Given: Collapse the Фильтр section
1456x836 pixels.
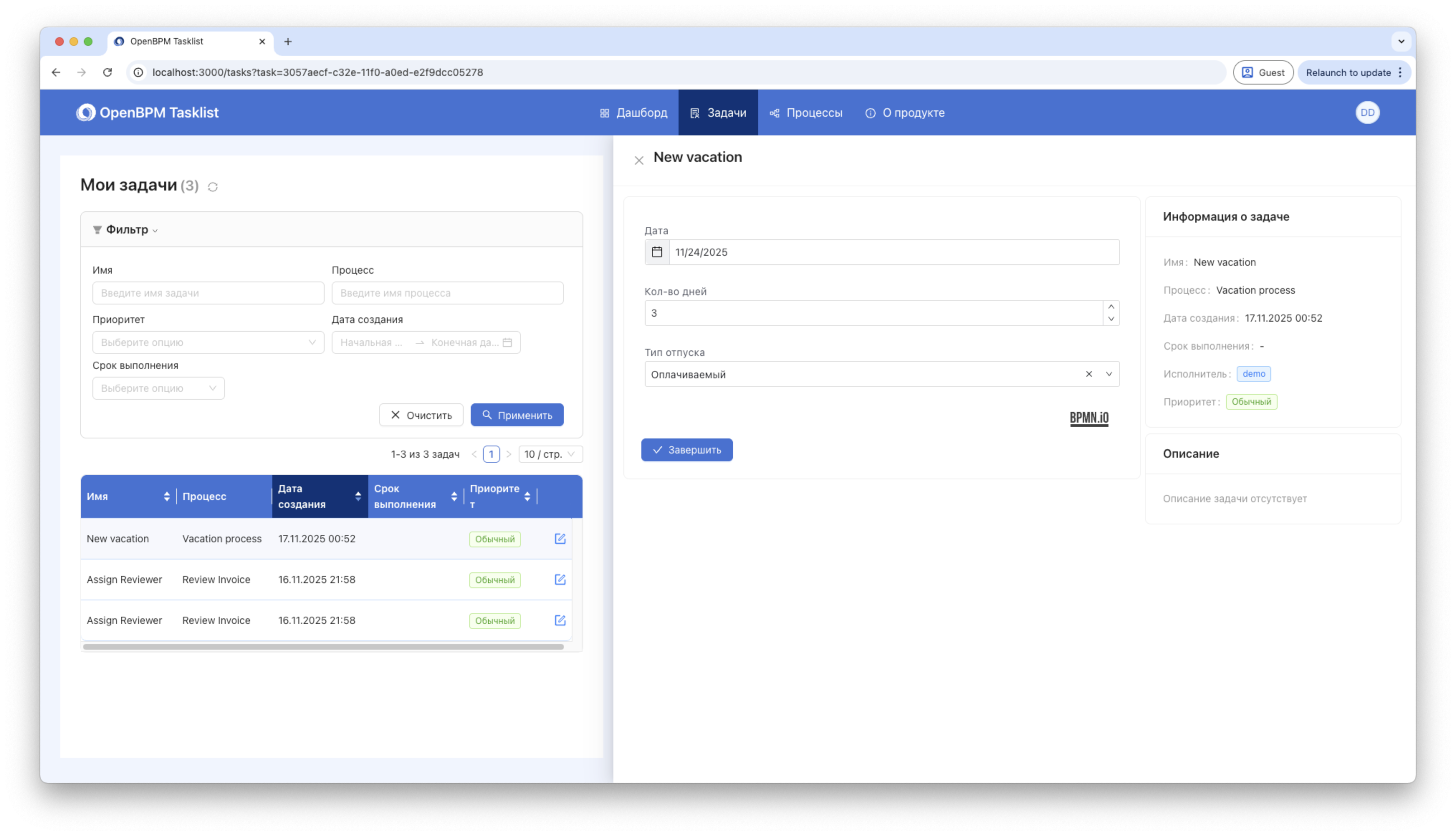Looking at the screenshot, I should [x=126, y=230].
